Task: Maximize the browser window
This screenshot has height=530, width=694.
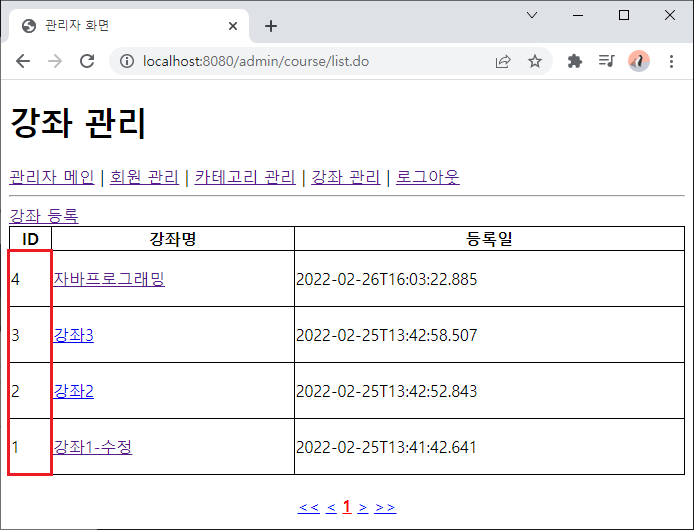Action: pos(624,15)
